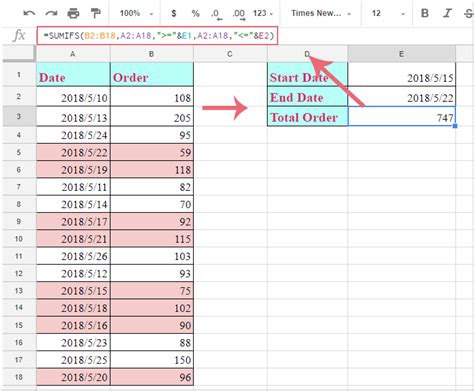Click the Print icon
The image size is (474, 391).
click(x=73, y=13)
